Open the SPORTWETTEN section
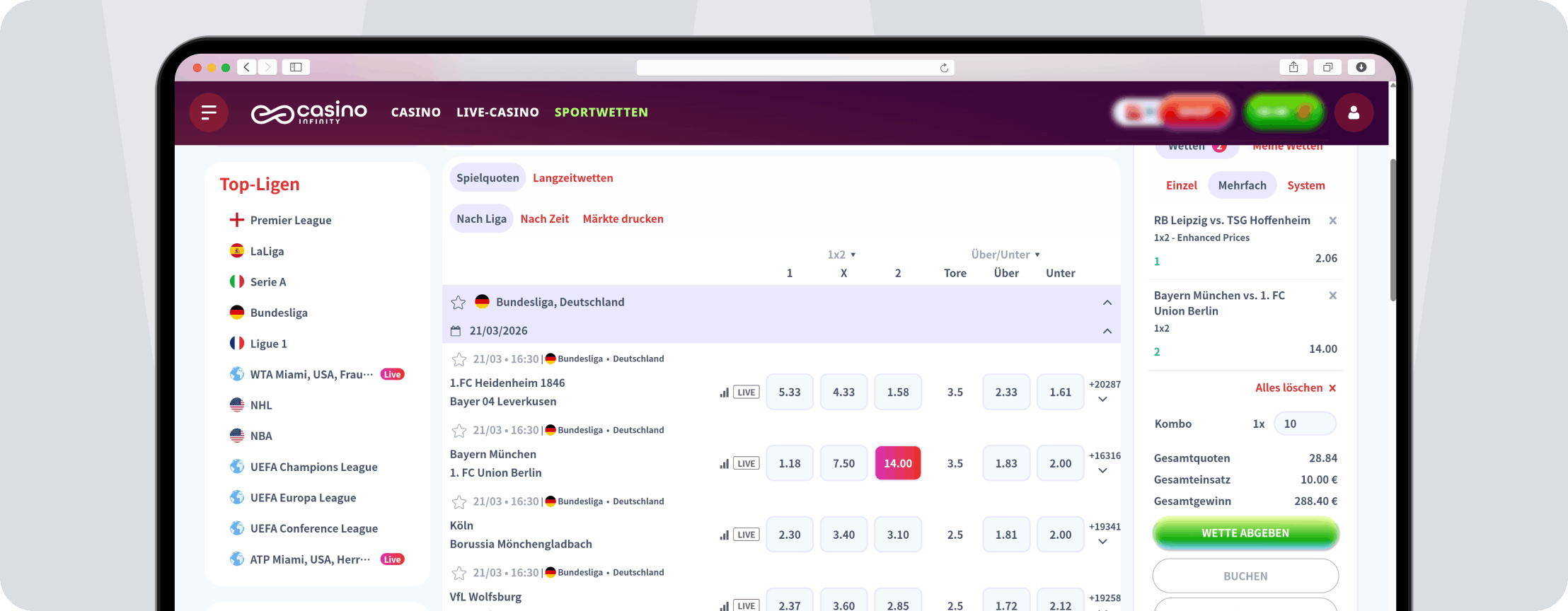The image size is (1568, 611). point(601,112)
